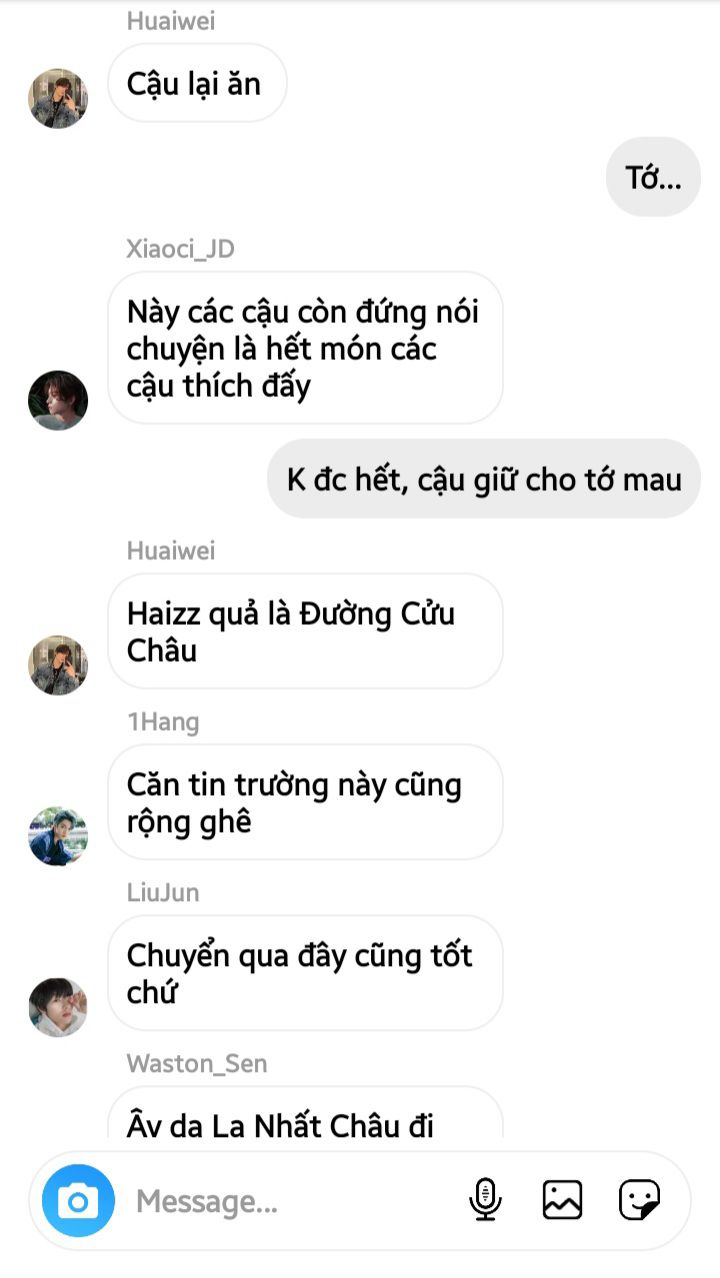Viewport: 720px width, 1278px height.
Task: Tap 1Hang's profile avatar
Action: click(58, 836)
